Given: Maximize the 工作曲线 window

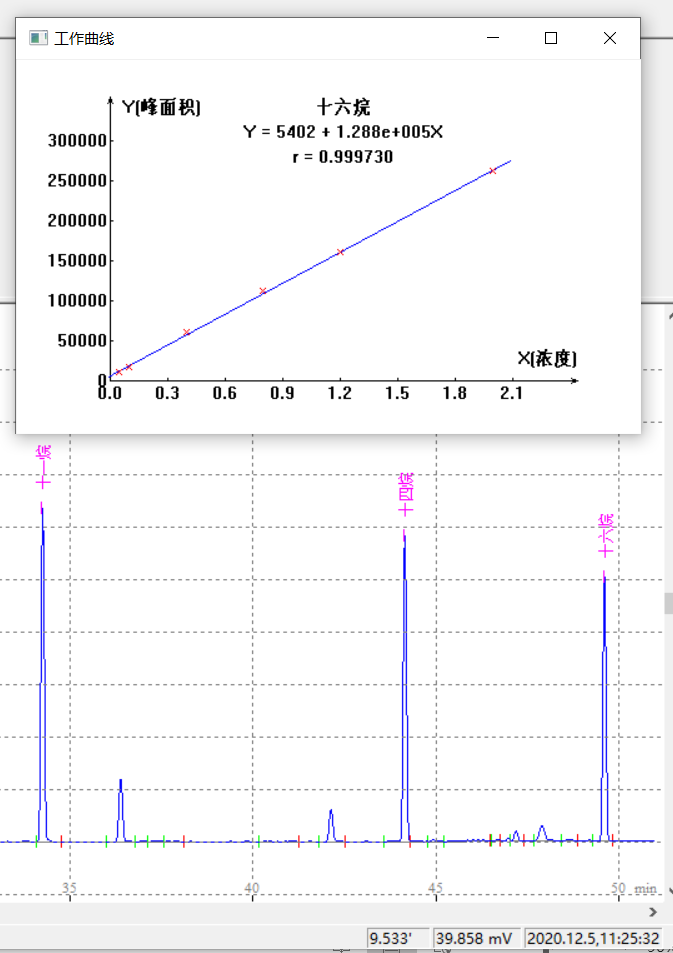Looking at the screenshot, I should click(550, 38).
